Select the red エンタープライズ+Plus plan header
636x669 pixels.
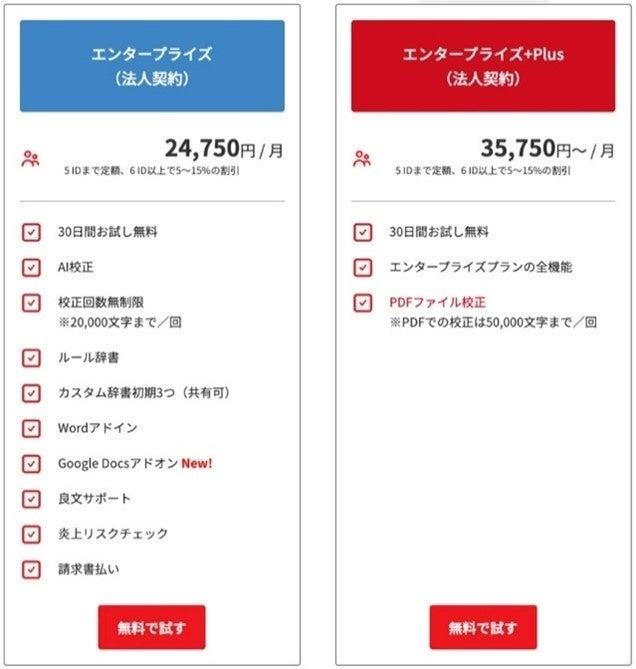pos(483,66)
